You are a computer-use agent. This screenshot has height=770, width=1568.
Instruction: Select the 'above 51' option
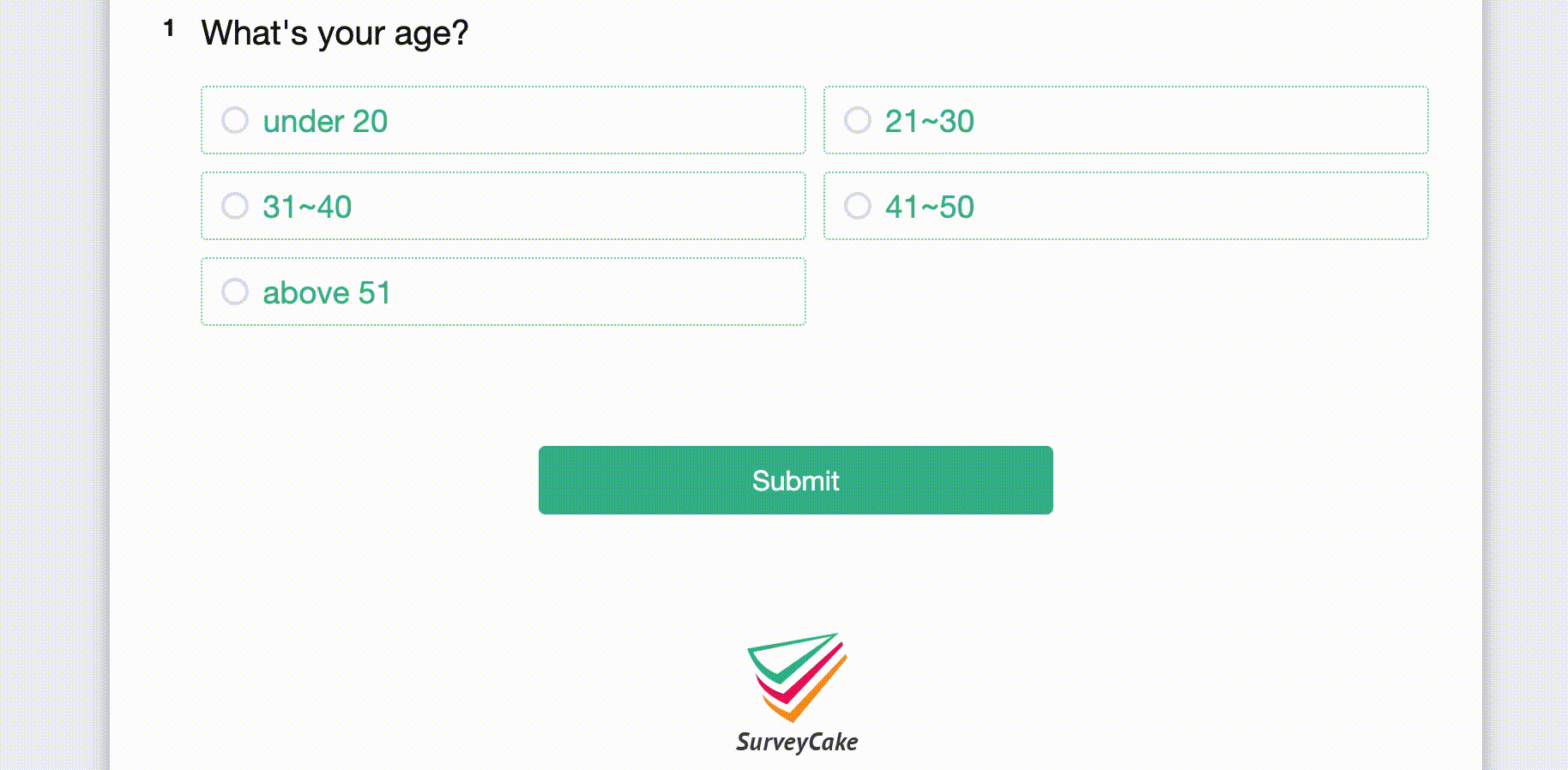235,292
